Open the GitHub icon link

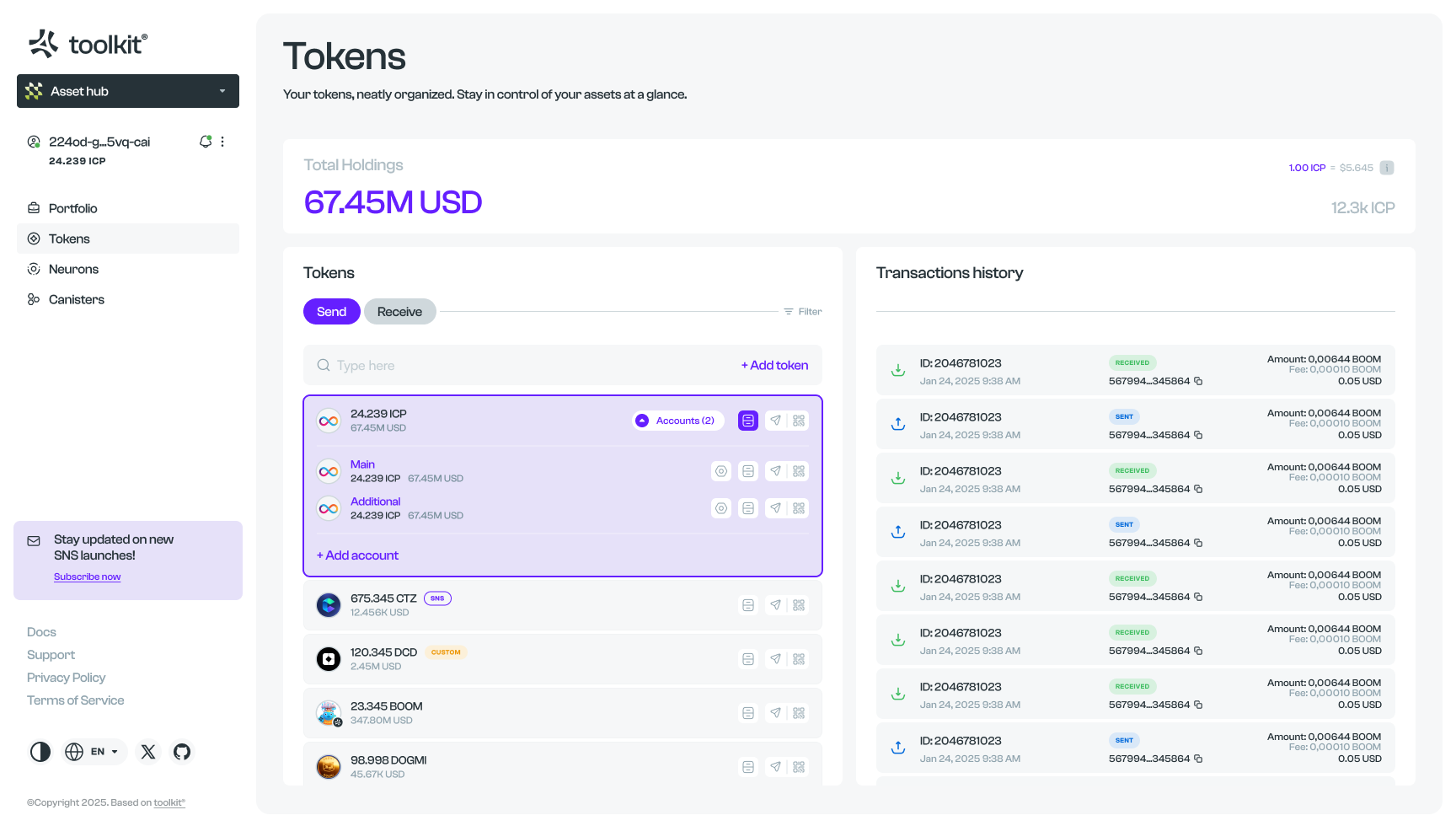182,752
